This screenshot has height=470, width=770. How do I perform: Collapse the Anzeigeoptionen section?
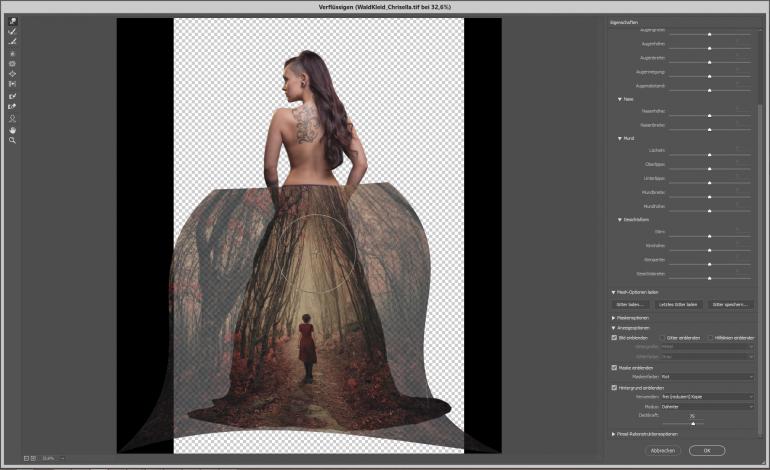point(613,328)
